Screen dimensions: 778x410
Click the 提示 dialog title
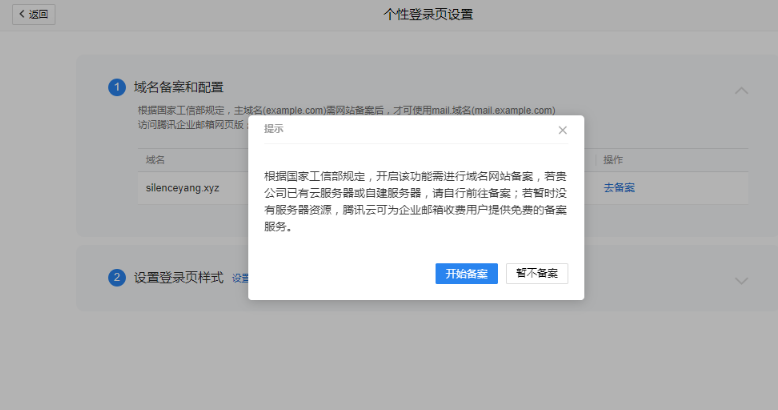pyautogui.click(x=273, y=129)
